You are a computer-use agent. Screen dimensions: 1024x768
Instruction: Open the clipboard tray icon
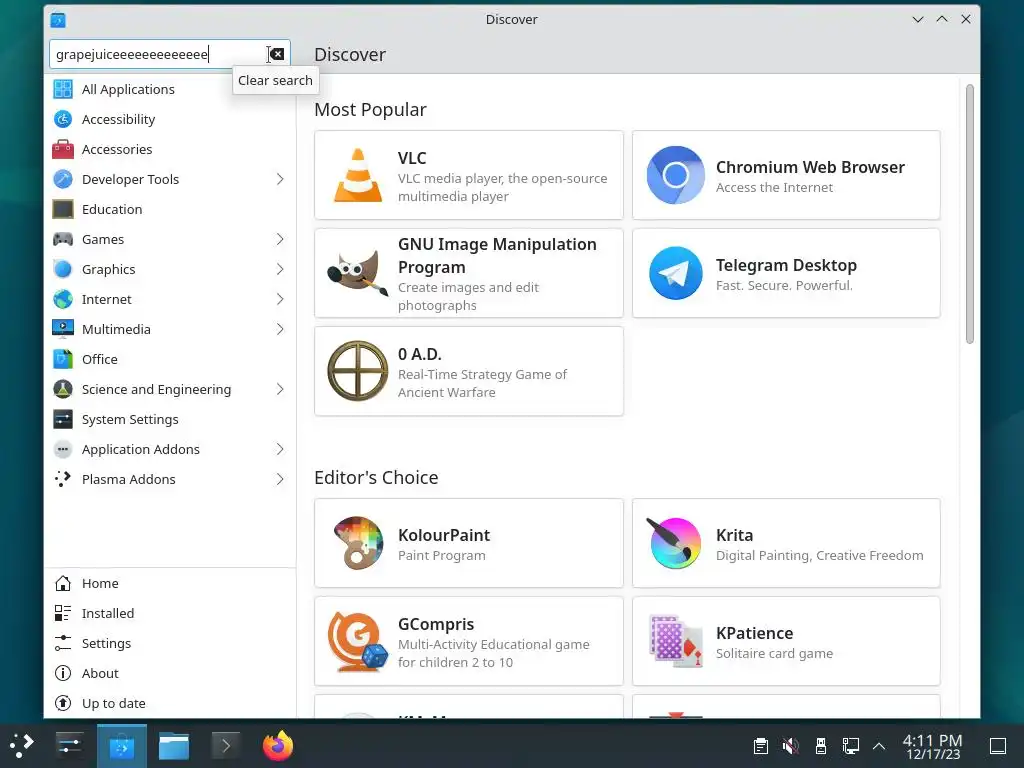[x=760, y=746]
